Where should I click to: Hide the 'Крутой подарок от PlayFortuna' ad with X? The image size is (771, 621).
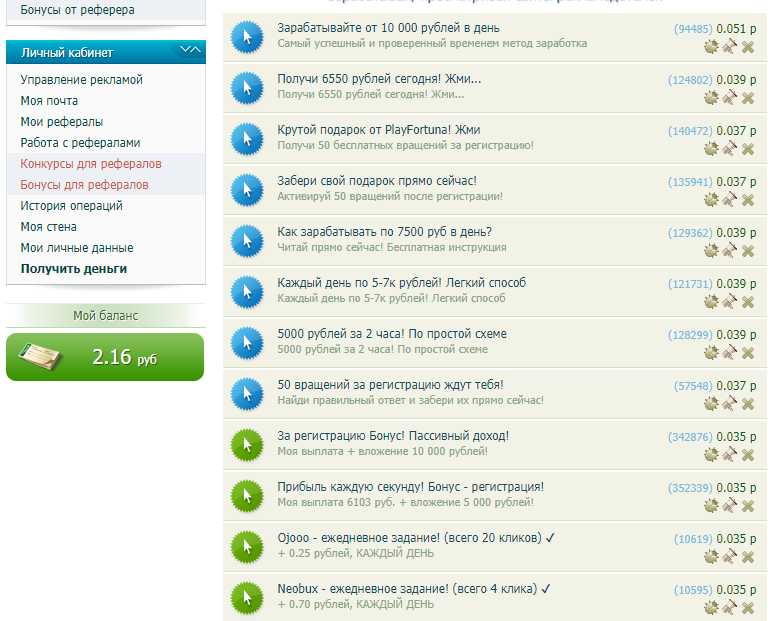point(747,148)
